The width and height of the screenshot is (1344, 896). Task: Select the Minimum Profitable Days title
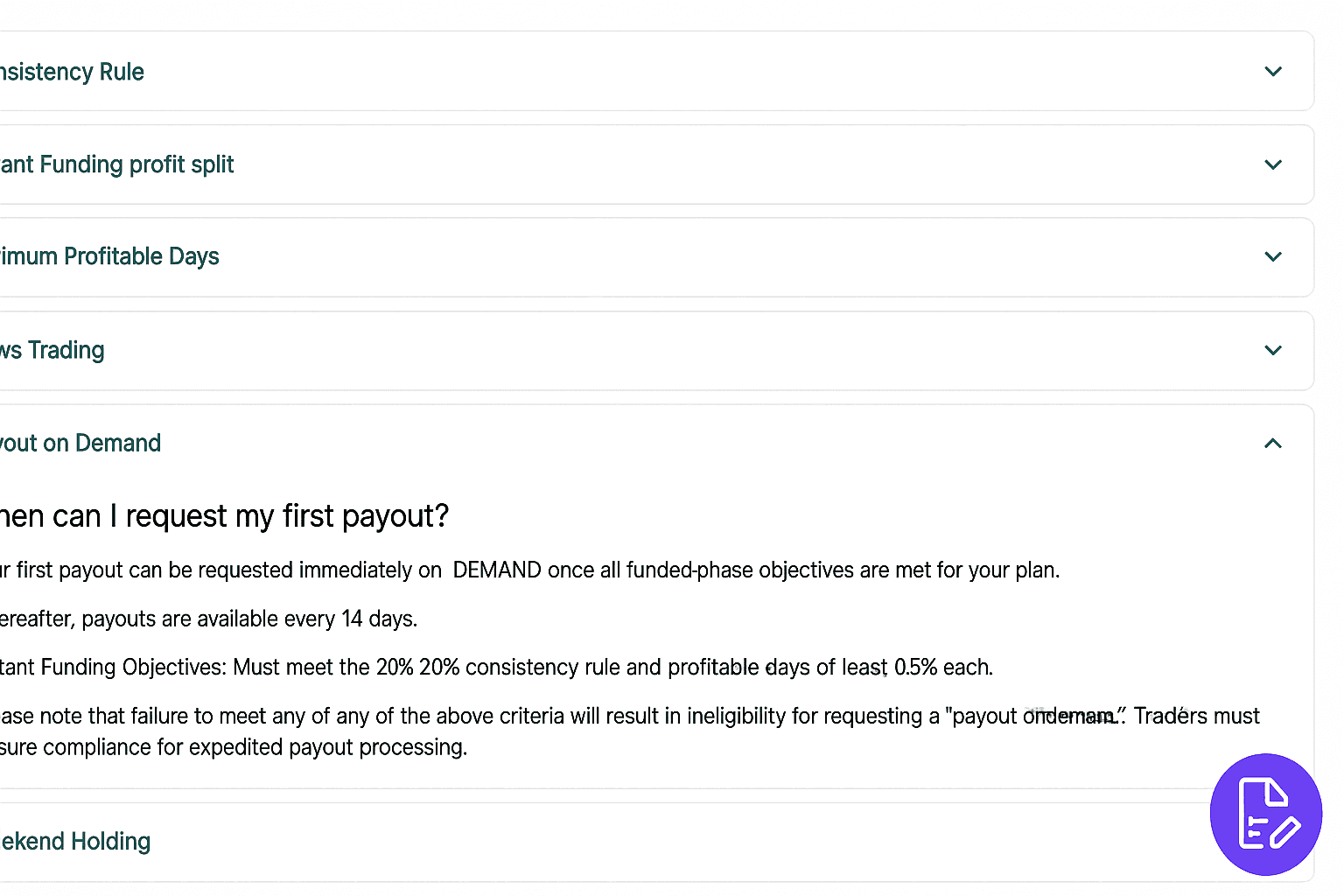109,257
